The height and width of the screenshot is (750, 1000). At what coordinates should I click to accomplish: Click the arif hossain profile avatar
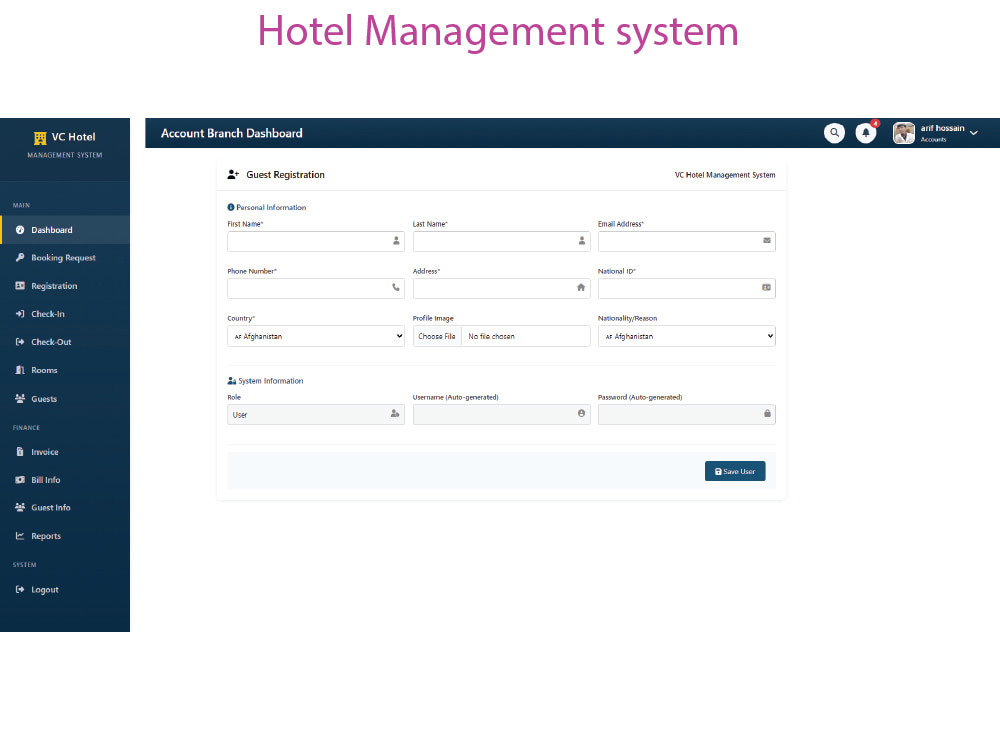click(x=904, y=133)
